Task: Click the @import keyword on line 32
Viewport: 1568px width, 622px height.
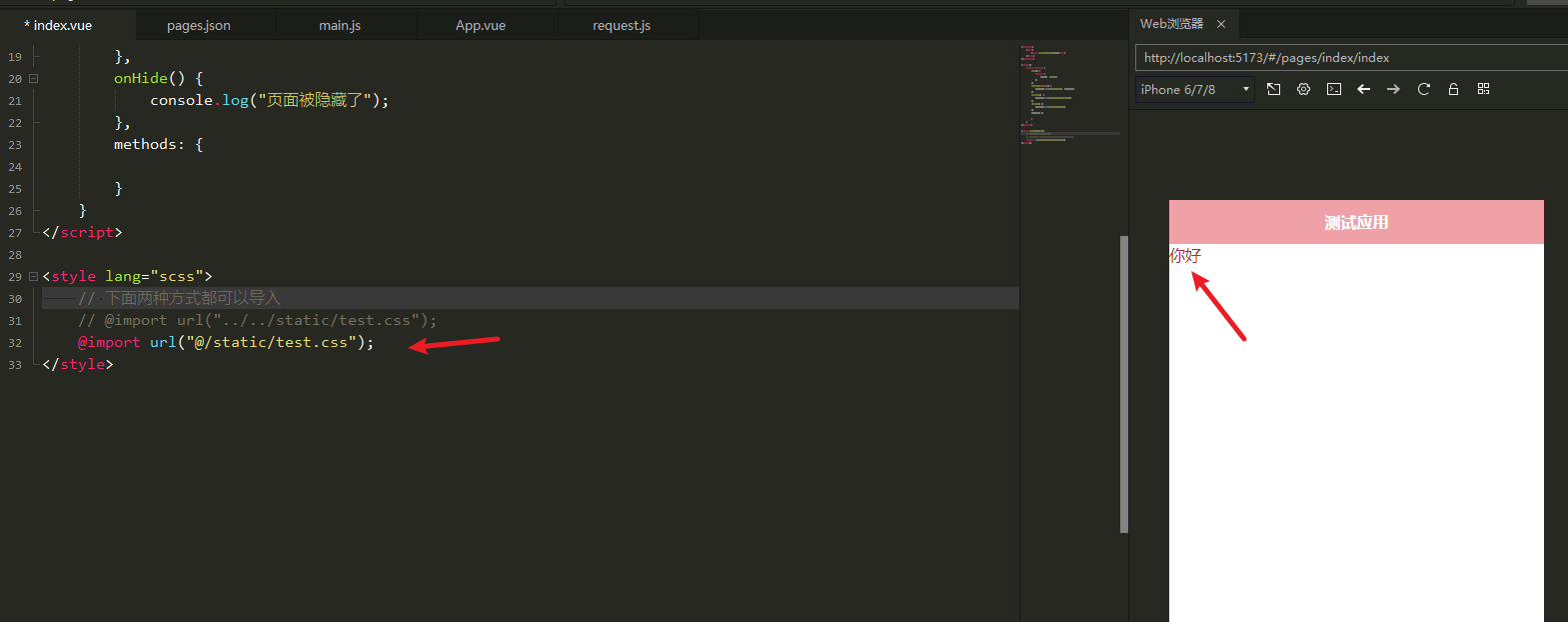Action: pyautogui.click(x=110, y=342)
